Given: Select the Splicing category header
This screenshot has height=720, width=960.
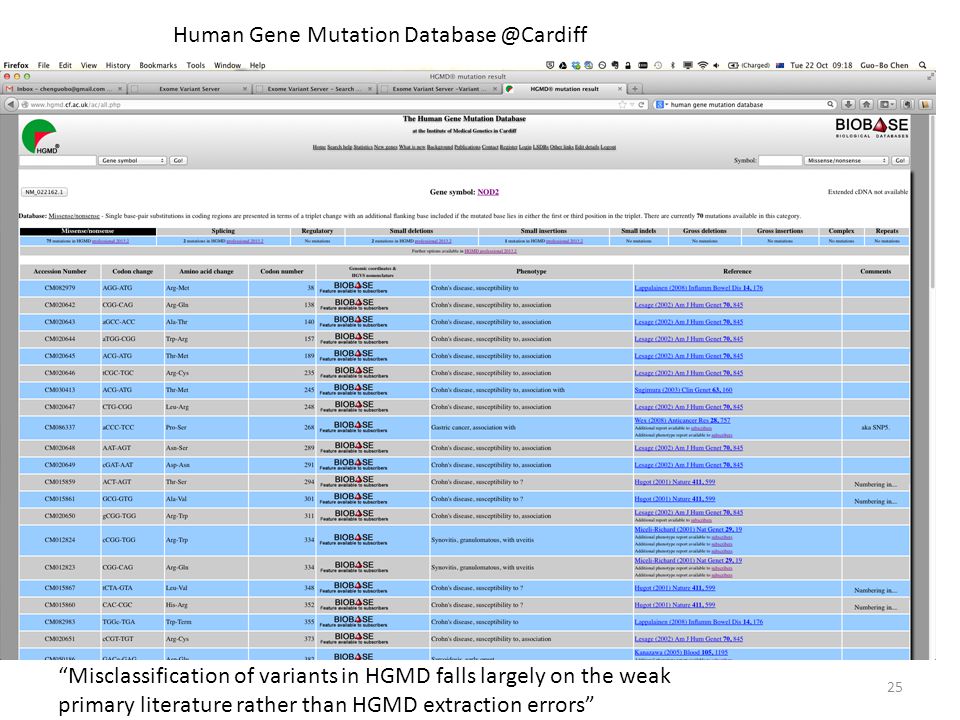Looking at the screenshot, I should [x=223, y=231].
